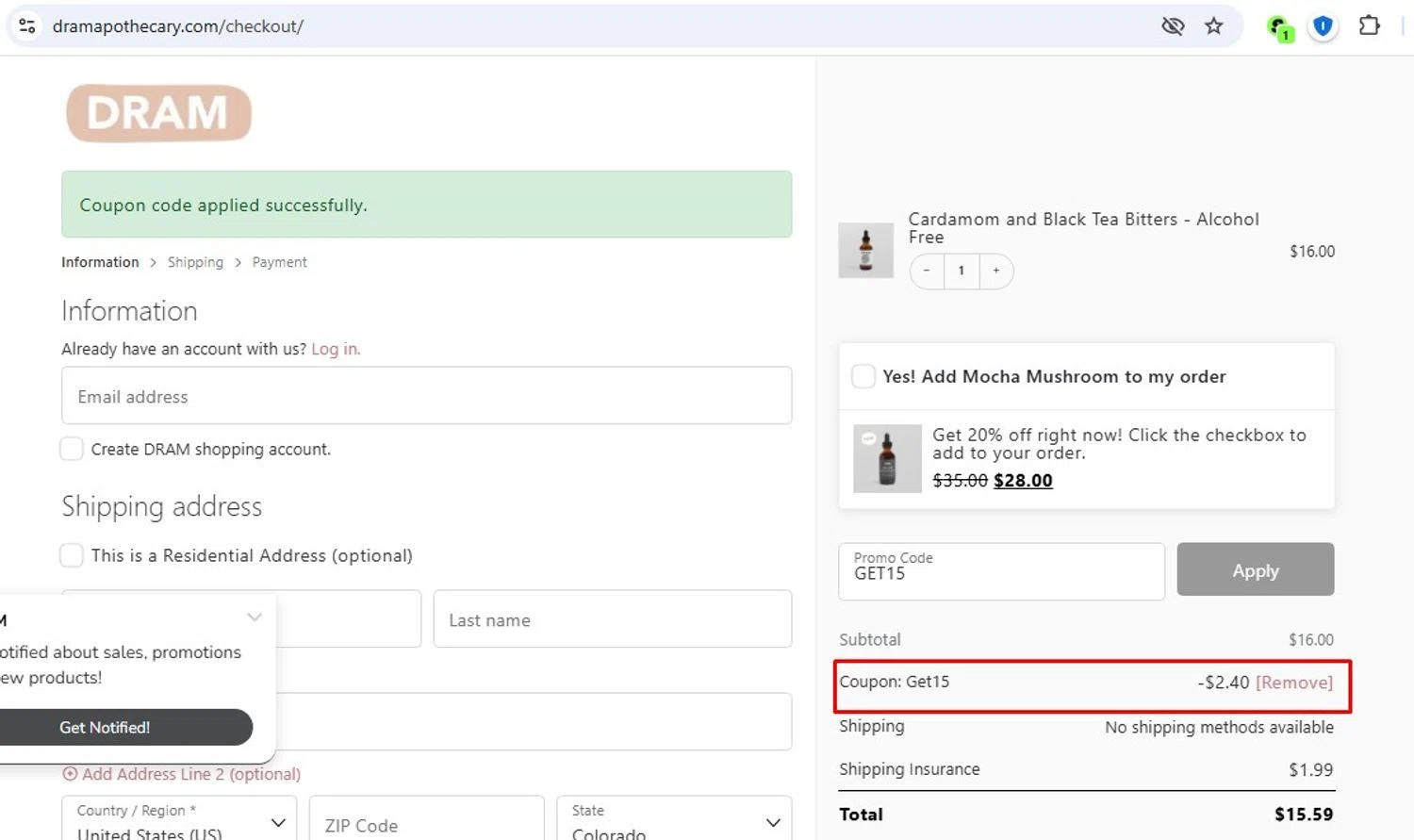1414x840 pixels.
Task: Increase quantity with the plus button
Action: (996, 271)
